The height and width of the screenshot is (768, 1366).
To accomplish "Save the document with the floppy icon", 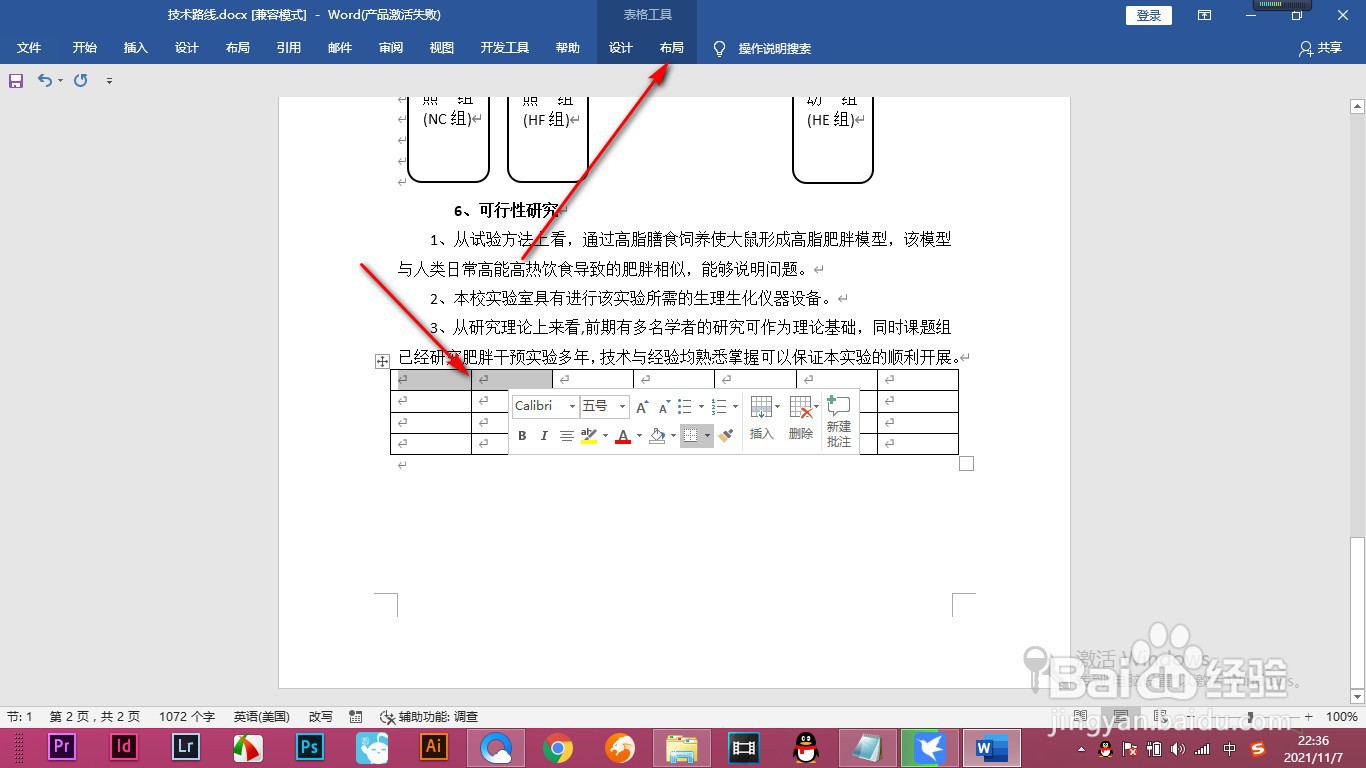I will point(16,81).
